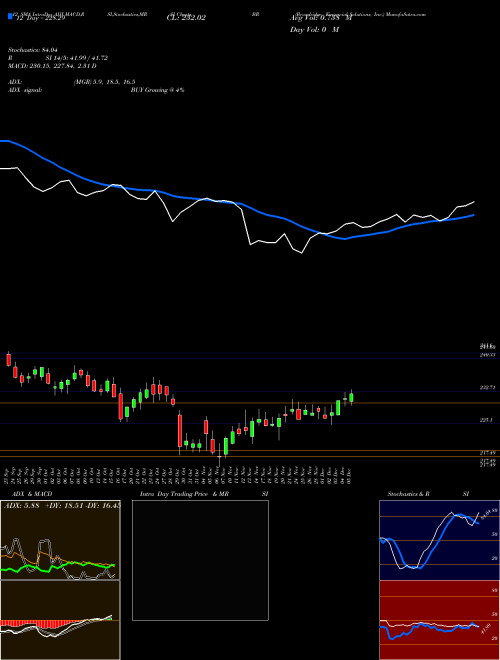Click the 'Stochastics & R' panel title

click(x=409, y=494)
